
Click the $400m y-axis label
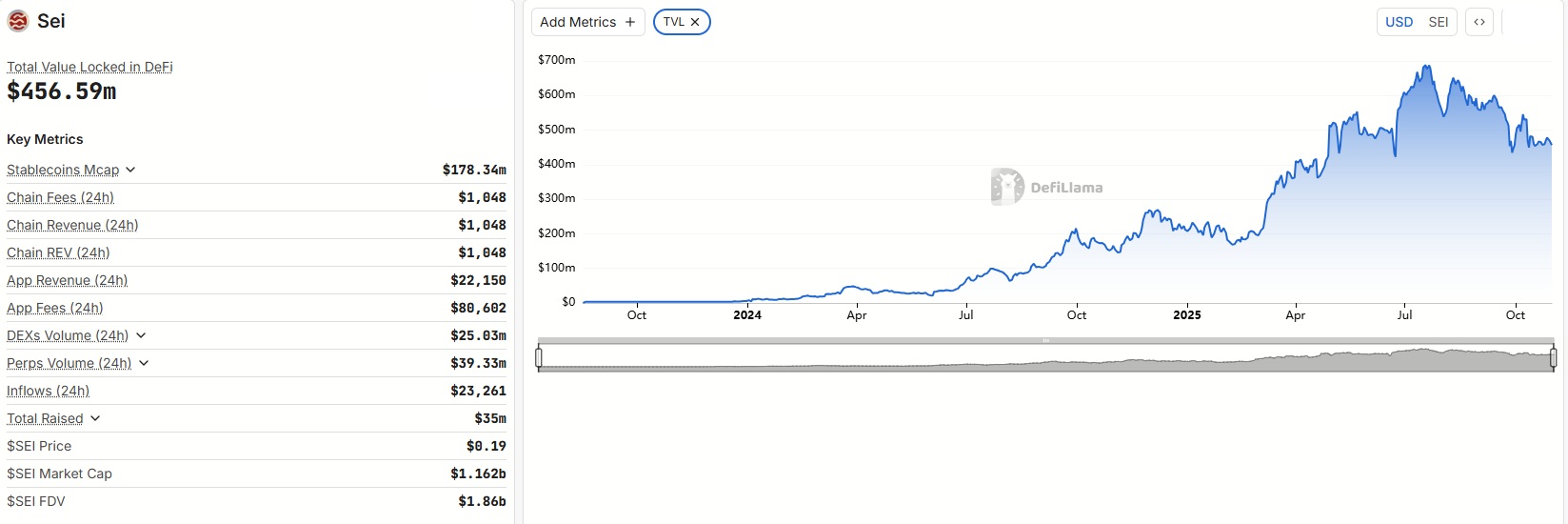click(x=557, y=164)
